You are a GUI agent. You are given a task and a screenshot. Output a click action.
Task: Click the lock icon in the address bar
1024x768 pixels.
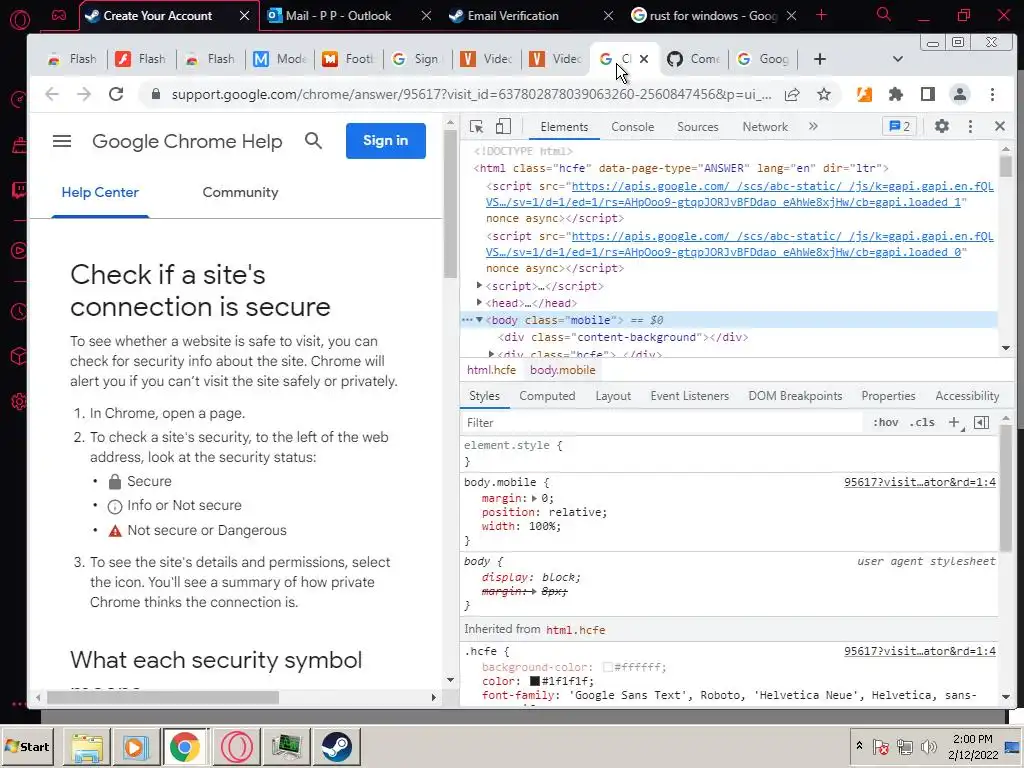tap(155, 94)
